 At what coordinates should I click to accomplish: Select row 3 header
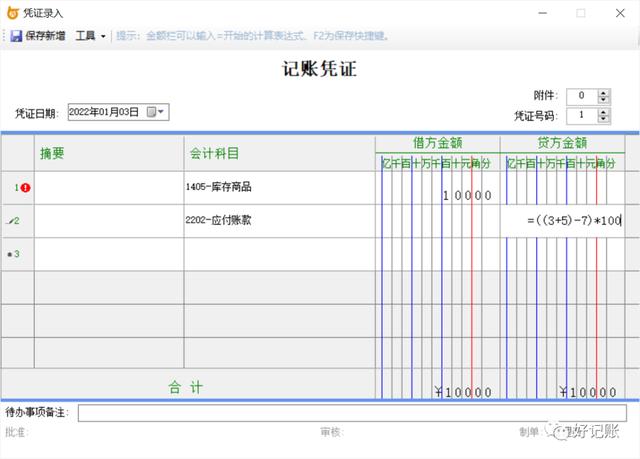18,254
